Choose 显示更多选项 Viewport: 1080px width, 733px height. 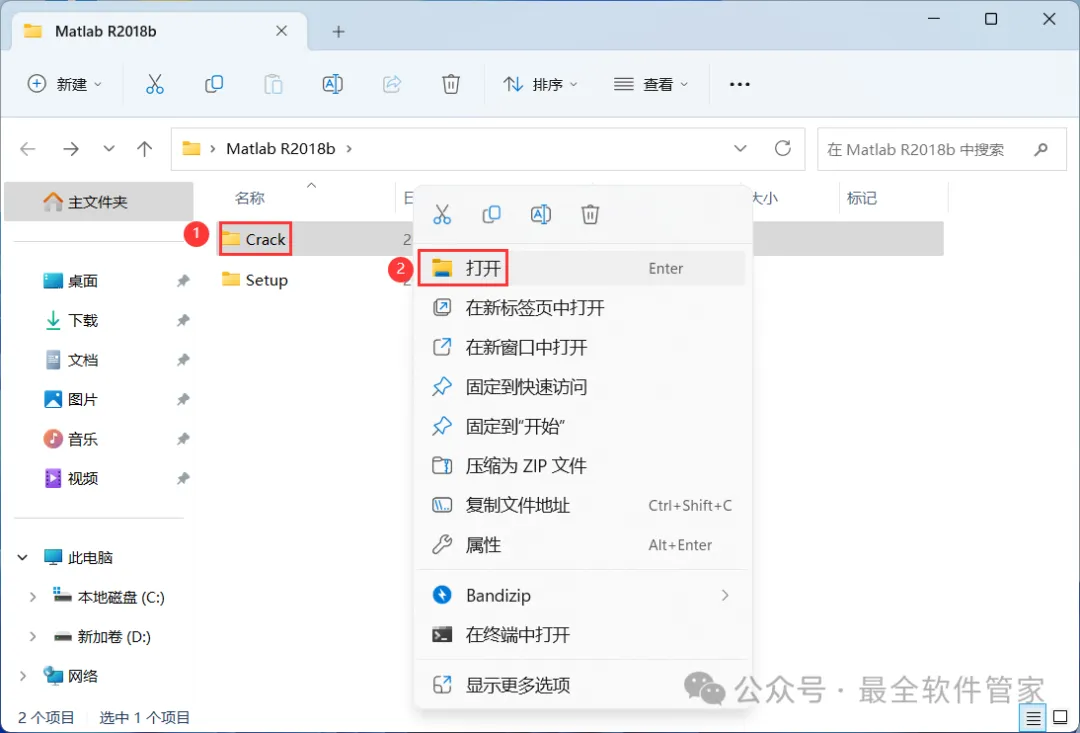point(583,685)
